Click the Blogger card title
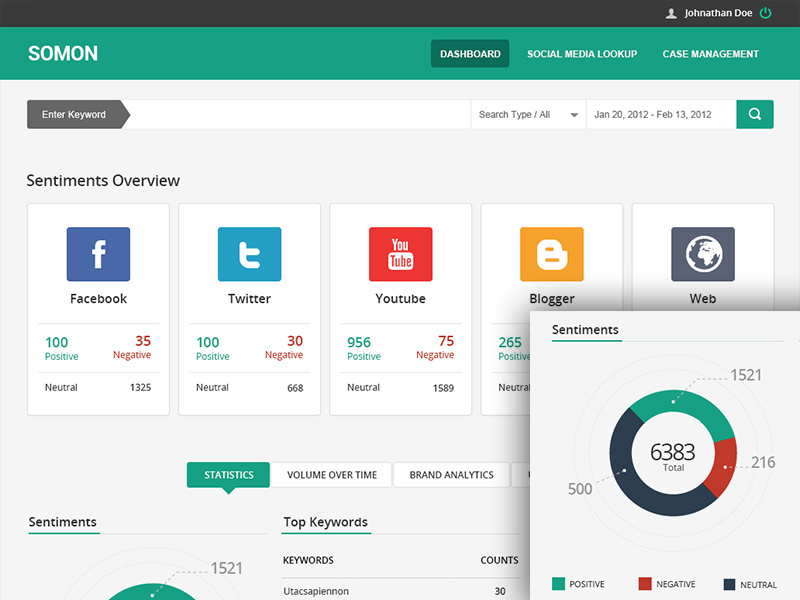The image size is (800, 600). (x=552, y=298)
